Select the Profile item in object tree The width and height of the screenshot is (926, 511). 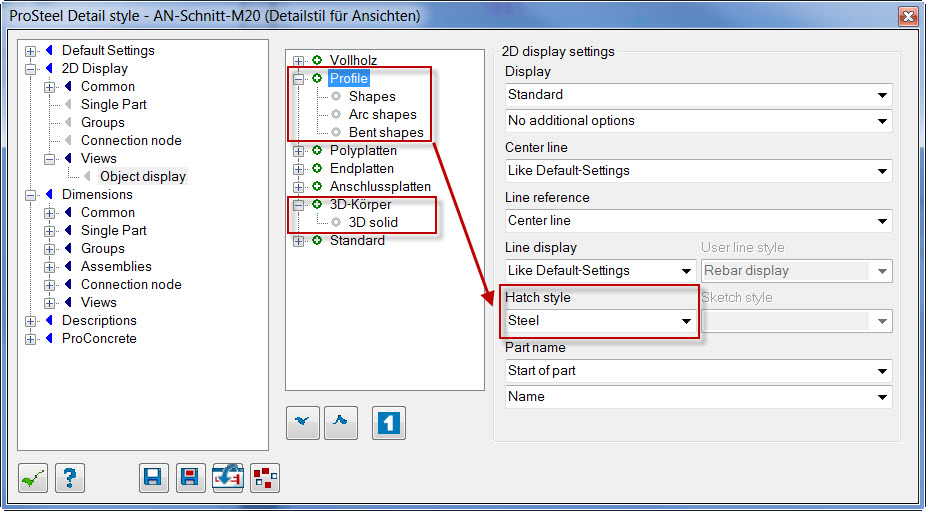coord(349,78)
